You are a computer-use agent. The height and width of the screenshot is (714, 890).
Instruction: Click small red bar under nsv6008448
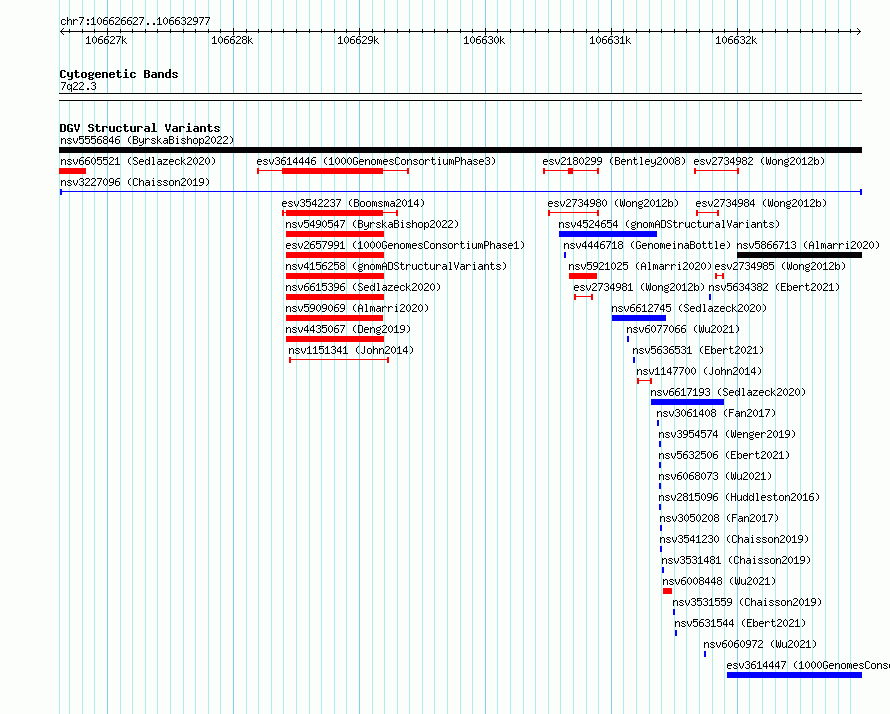668,591
